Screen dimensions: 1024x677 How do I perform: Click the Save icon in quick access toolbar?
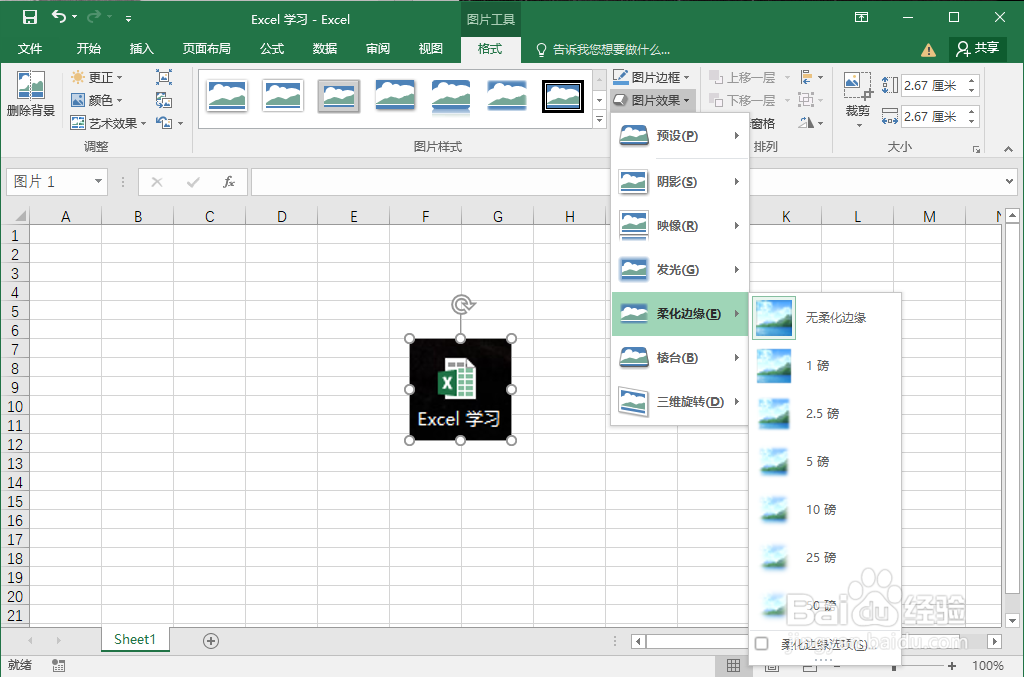pyautogui.click(x=29, y=18)
